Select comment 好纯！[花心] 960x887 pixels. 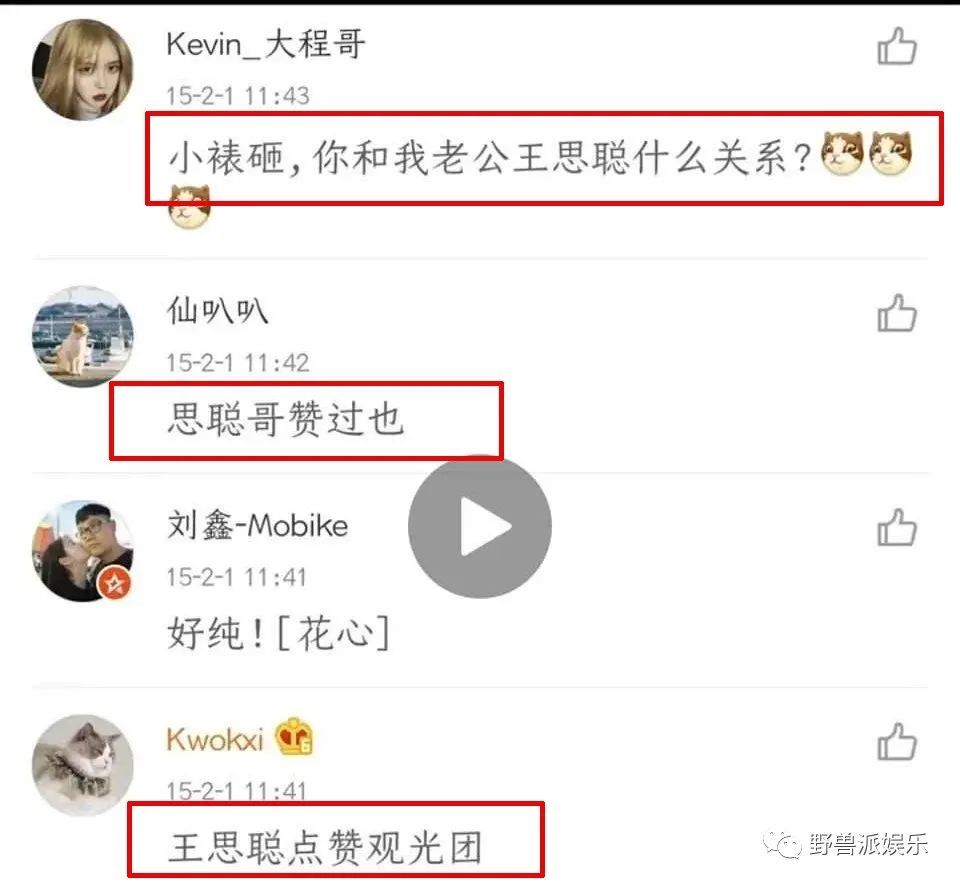[x=279, y=633]
